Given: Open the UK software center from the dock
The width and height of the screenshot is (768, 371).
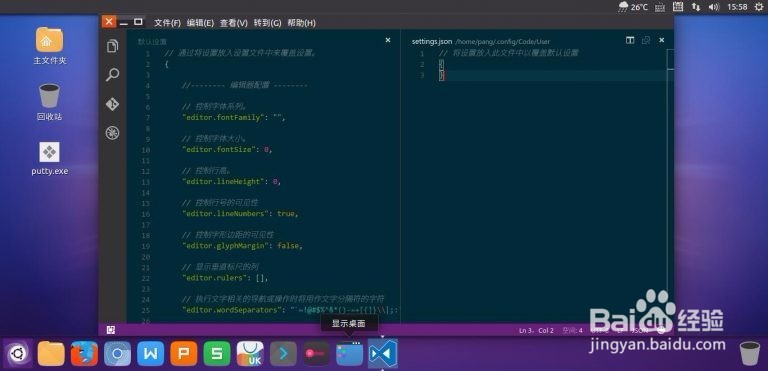Looking at the screenshot, I should 250,353.
